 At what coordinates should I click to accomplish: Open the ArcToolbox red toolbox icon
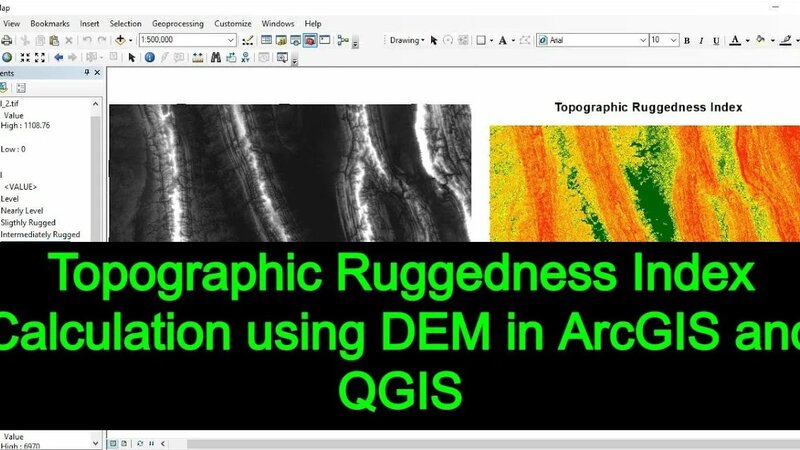pyautogui.click(x=310, y=40)
